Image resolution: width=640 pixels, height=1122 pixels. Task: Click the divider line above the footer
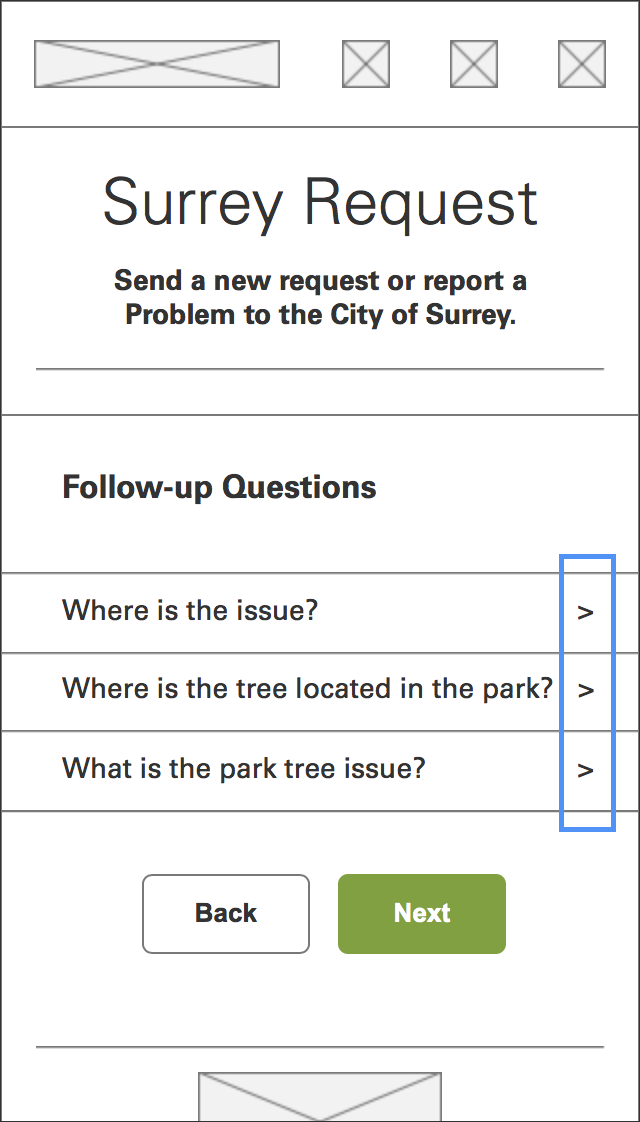[320, 1047]
